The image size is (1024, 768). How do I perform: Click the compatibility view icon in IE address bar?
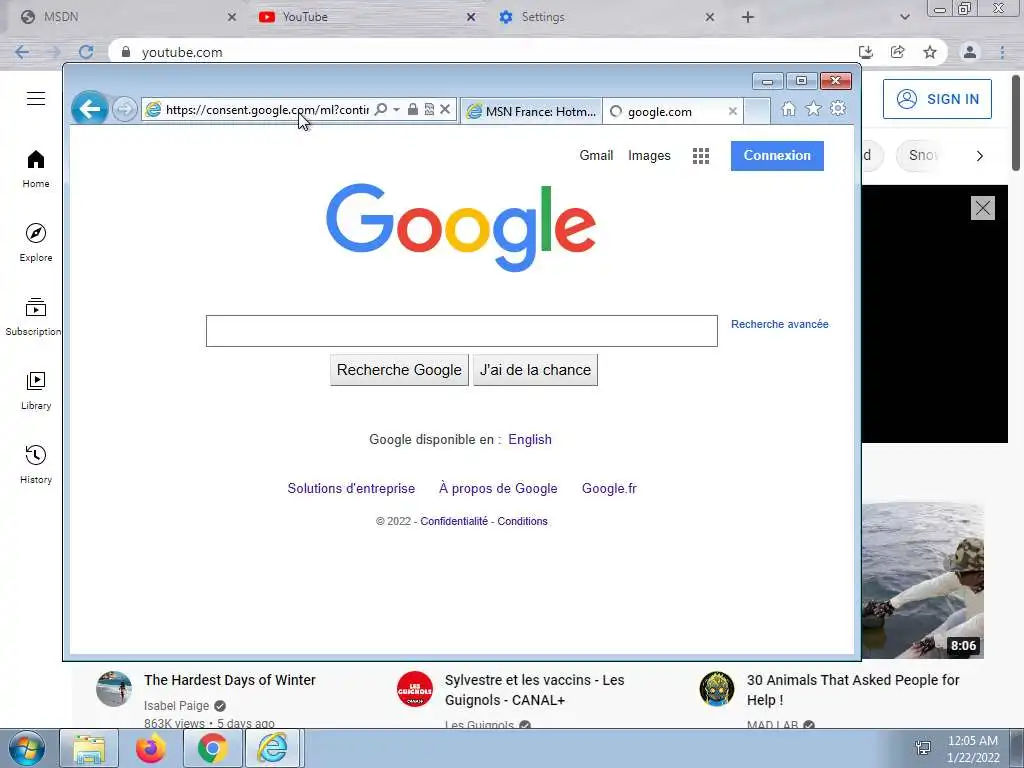pyautogui.click(x=429, y=109)
